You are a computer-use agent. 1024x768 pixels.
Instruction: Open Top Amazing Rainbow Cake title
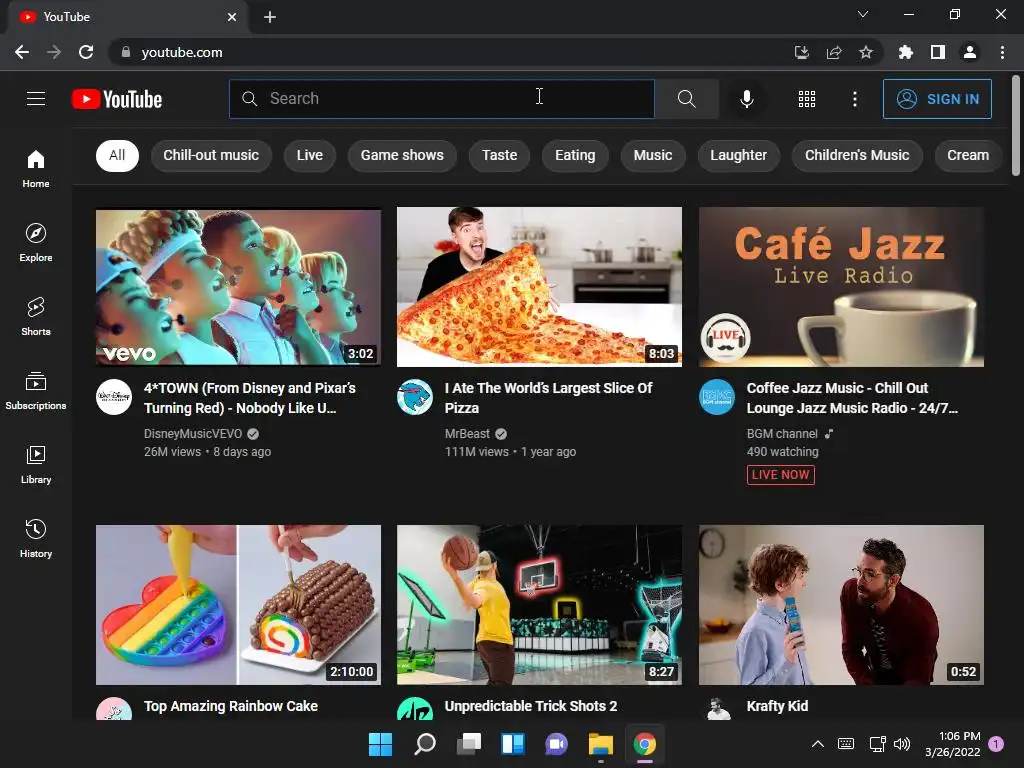coord(231,706)
